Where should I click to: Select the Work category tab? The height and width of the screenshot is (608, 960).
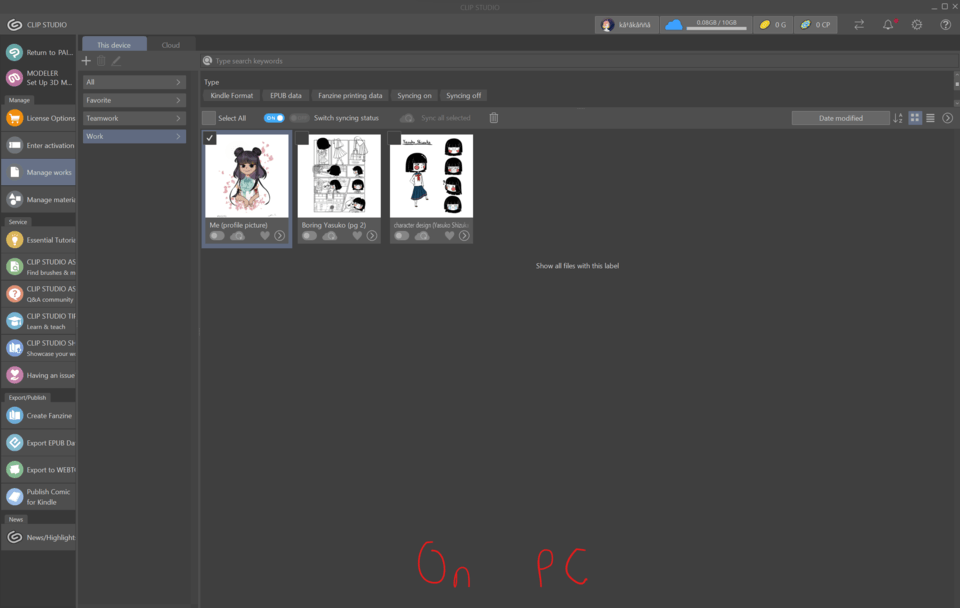(x=134, y=136)
